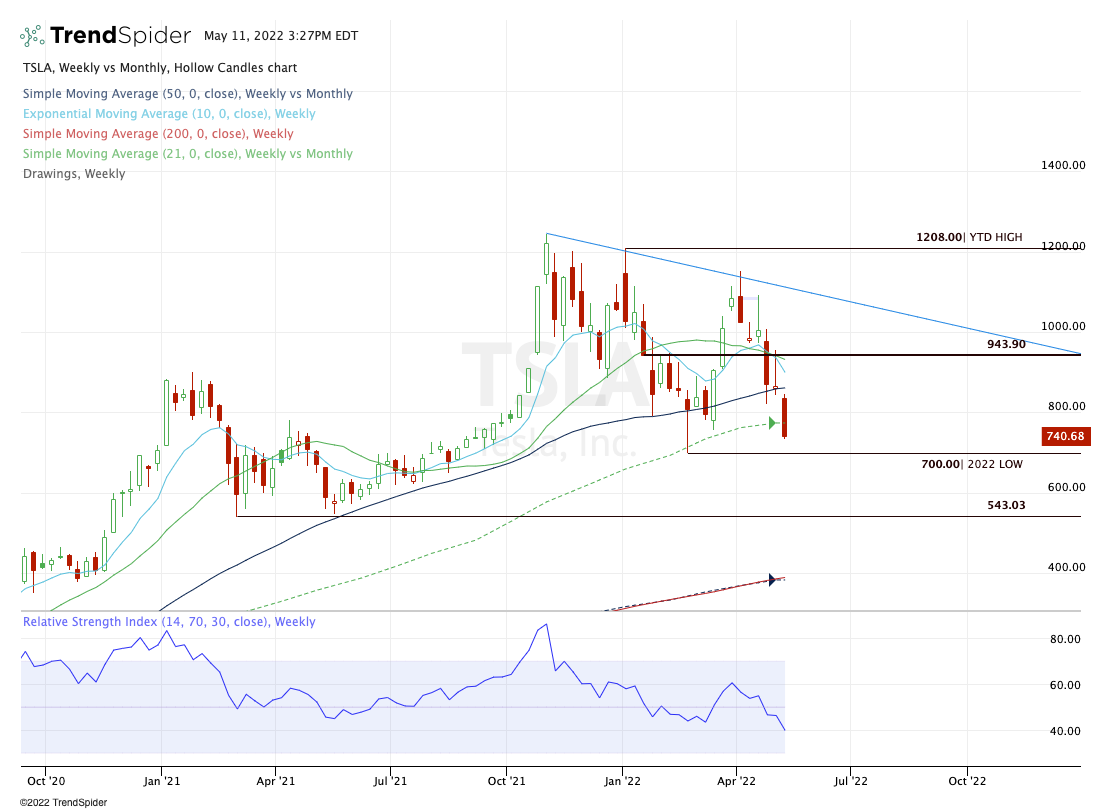1111x812 pixels.
Task: Click the RSI 60.00 axis label
Action: tap(1065, 684)
